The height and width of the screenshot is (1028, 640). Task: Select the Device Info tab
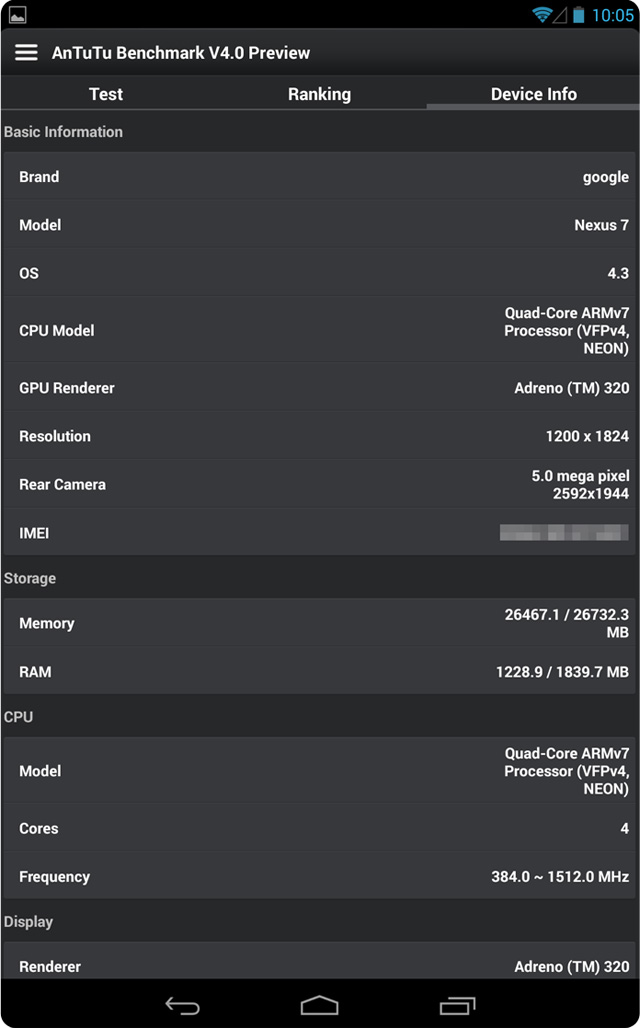pos(533,94)
